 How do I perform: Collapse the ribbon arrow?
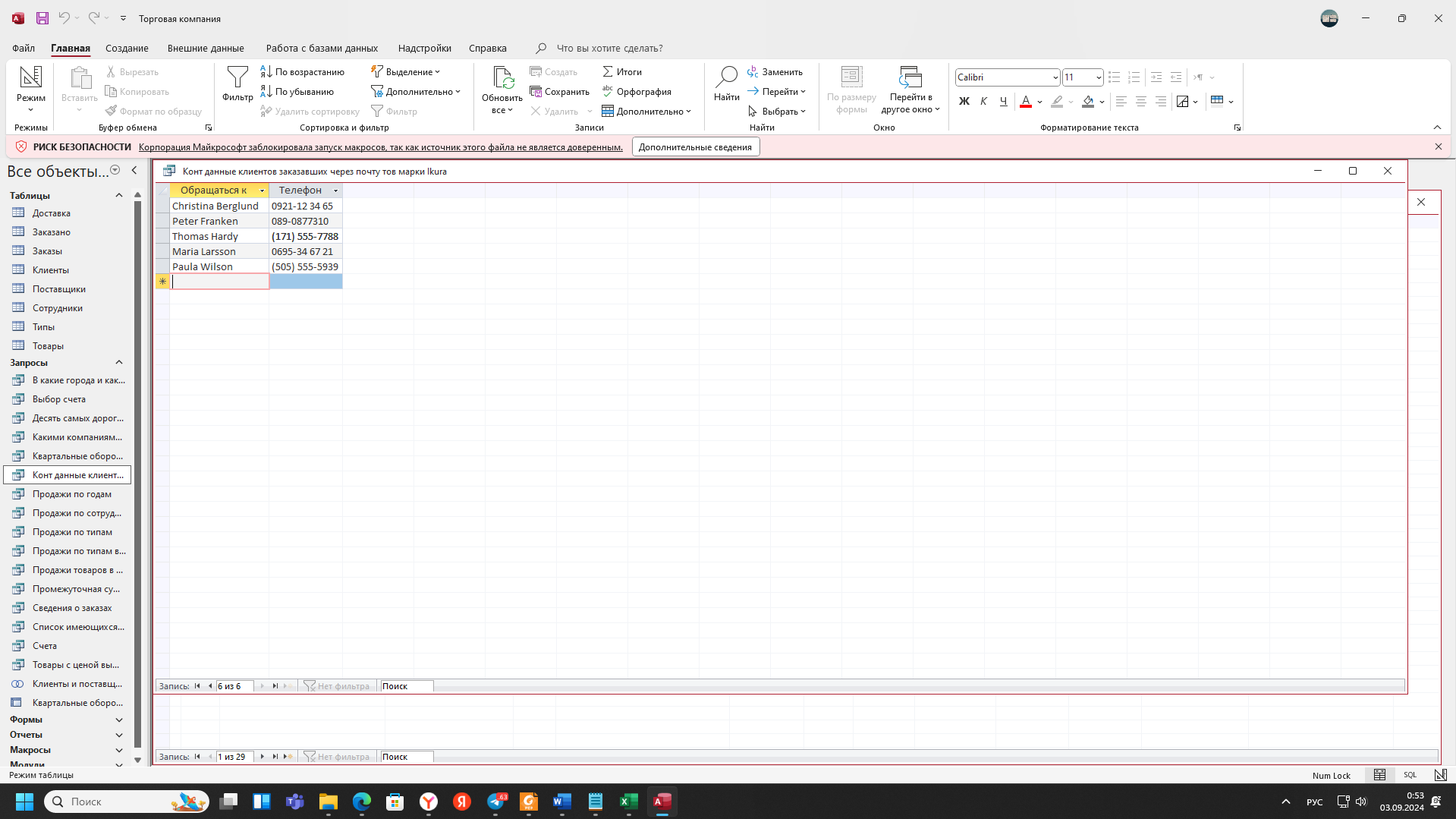pyautogui.click(x=1437, y=128)
